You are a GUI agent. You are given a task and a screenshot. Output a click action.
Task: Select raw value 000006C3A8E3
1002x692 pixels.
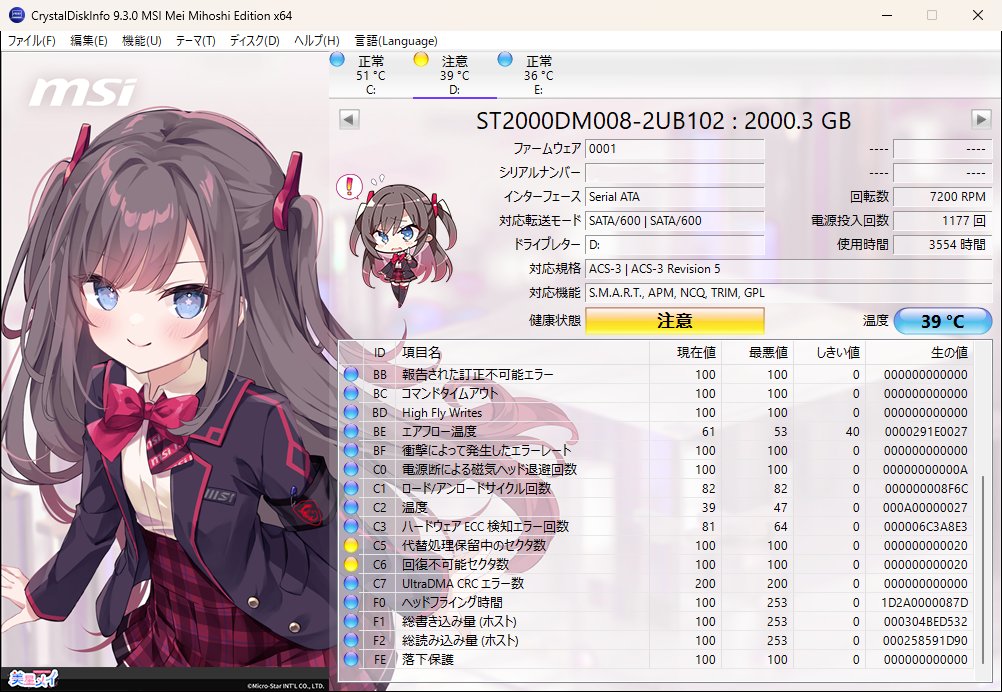pyautogui.click(x=926, y=527)
